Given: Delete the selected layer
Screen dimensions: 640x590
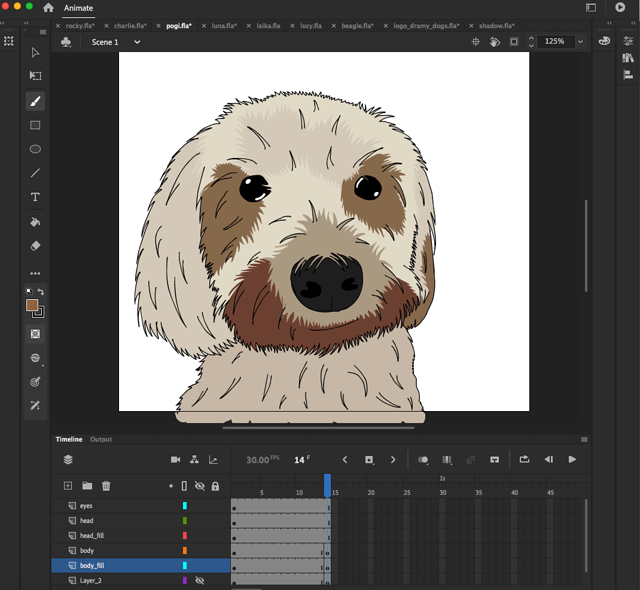Looking at the screenshot, I should (x=106, y=486).
